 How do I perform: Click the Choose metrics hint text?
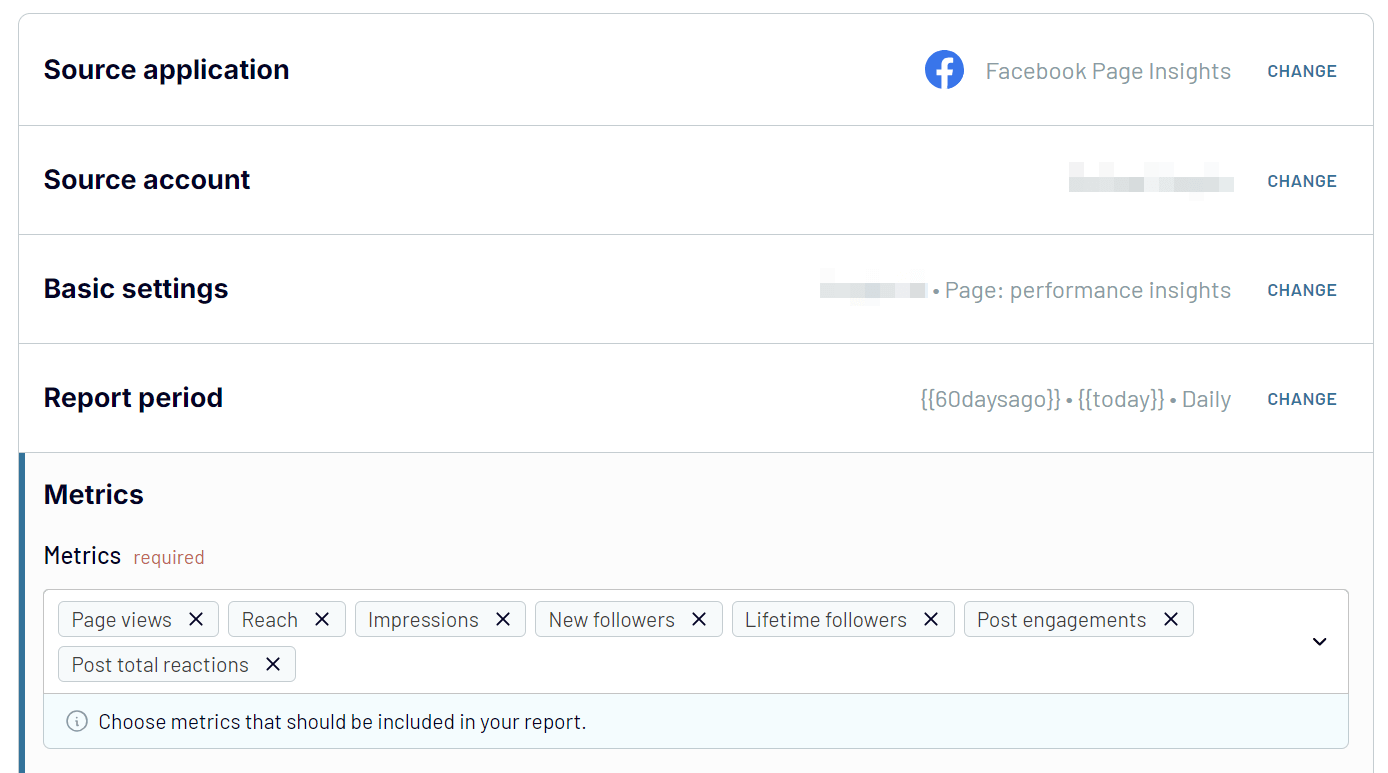342,722
